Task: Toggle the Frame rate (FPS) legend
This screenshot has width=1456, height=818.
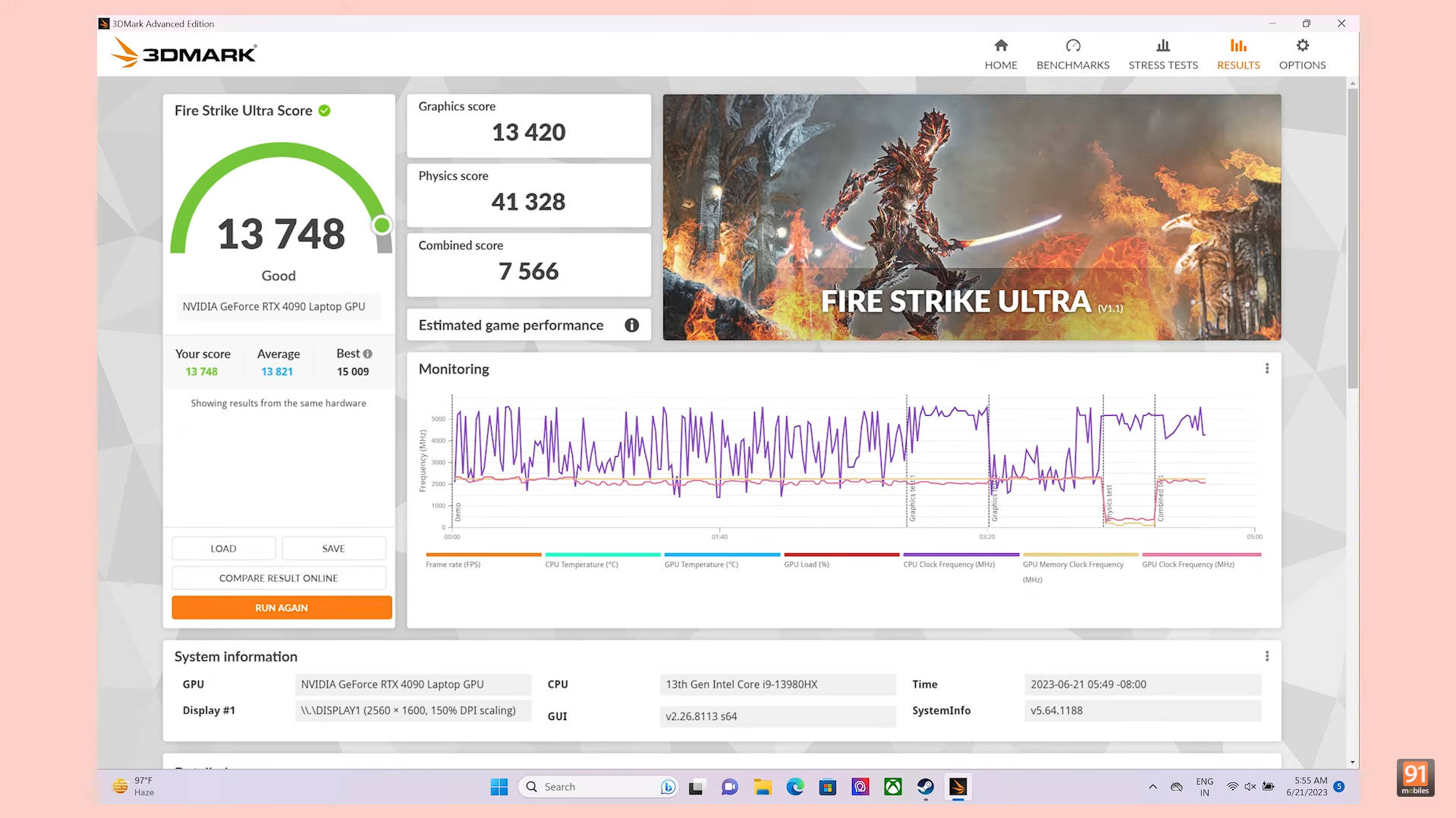Action: point(453,565)
